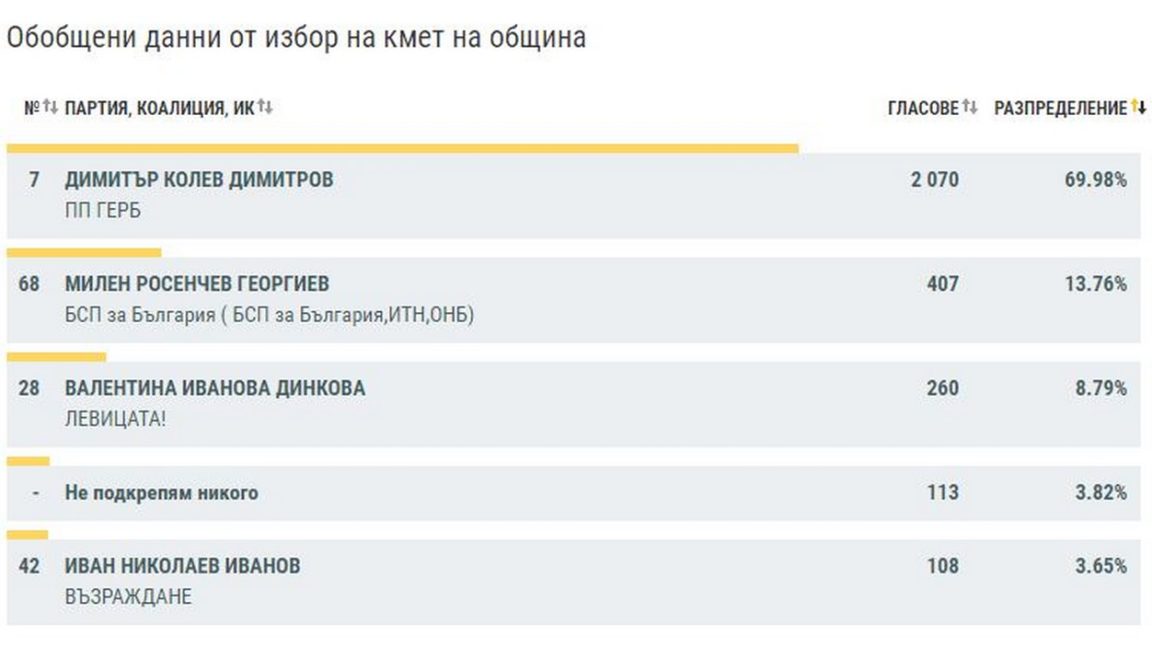Click the № column header label
The image size is (1152, 648).
pyautogui.click(x=31, y=109)
